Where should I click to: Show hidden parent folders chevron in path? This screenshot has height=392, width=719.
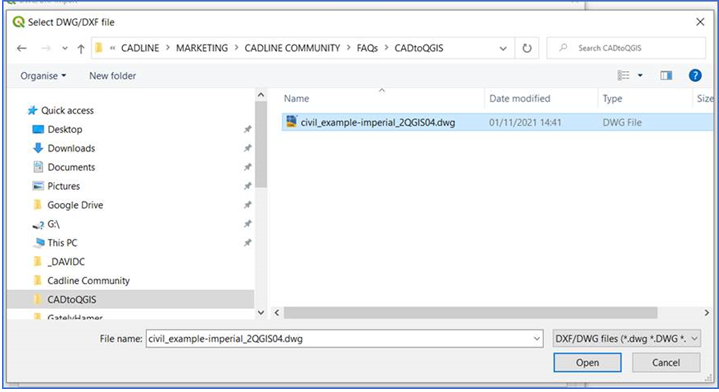pyautogui.click(x=112, y=48)
